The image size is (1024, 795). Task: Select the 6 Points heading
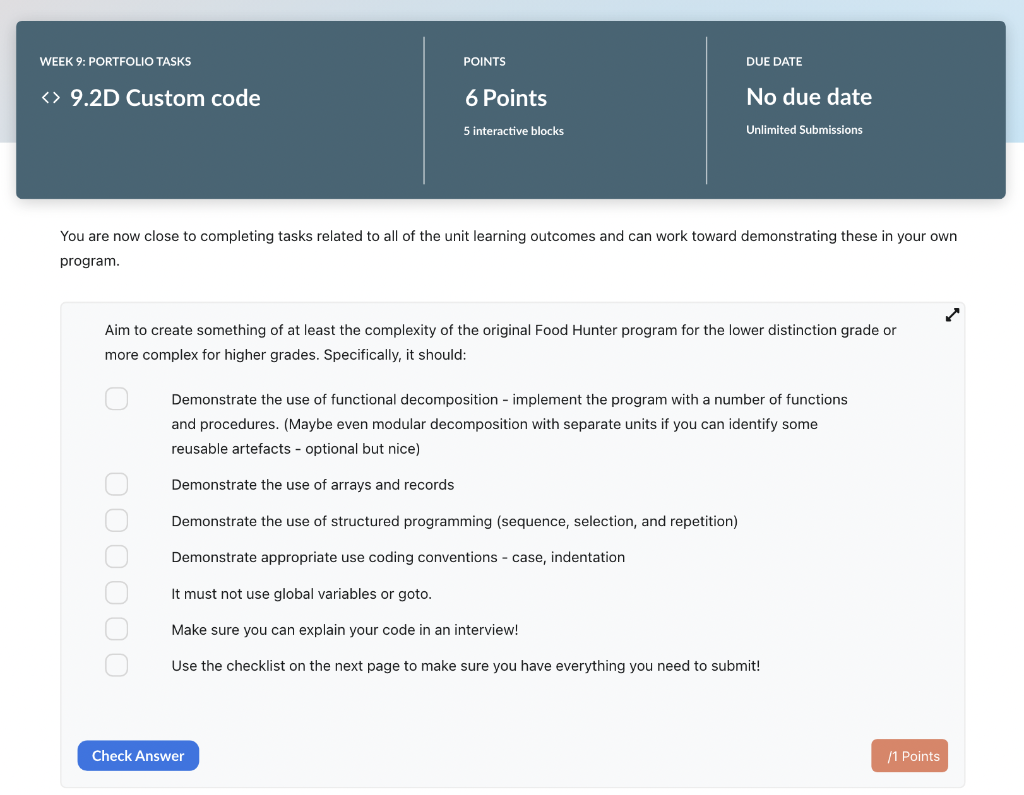(x=506, y=98)
